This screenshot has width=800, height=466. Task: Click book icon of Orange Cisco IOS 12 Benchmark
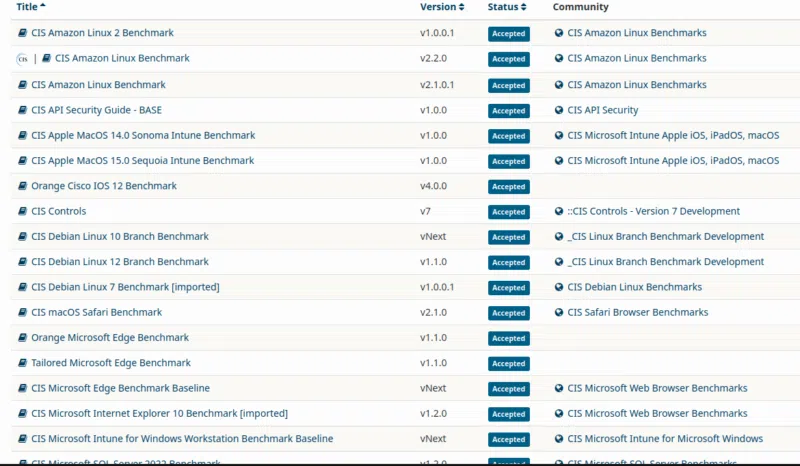(x=23, y=186)
